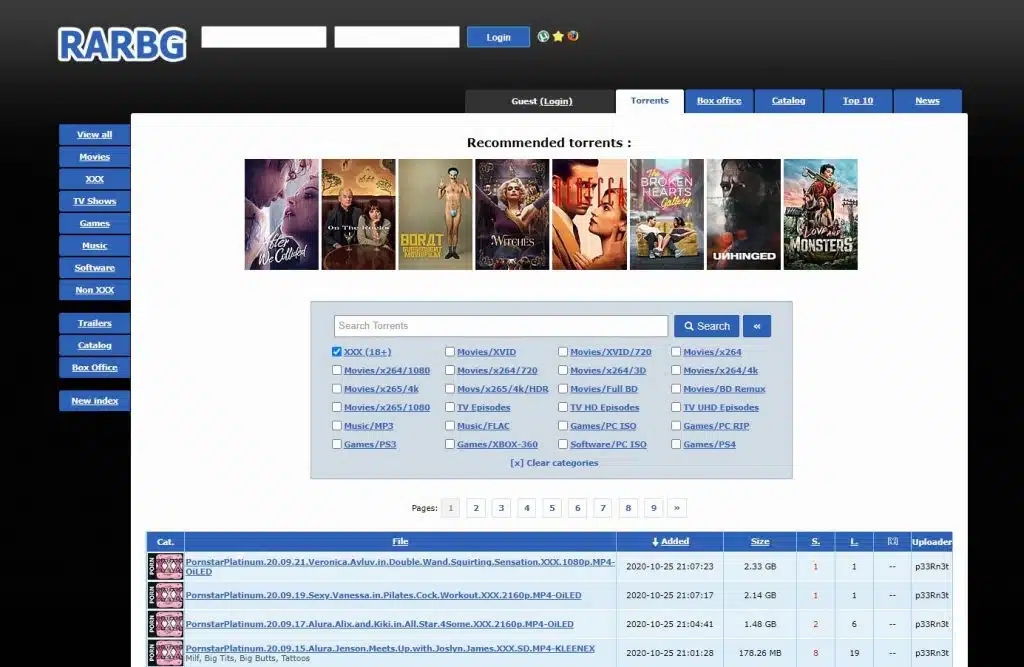Screen dimensions: 1024x667
Task: Enable the Movies/BD Remux checkbox
Action: (676, 389)
